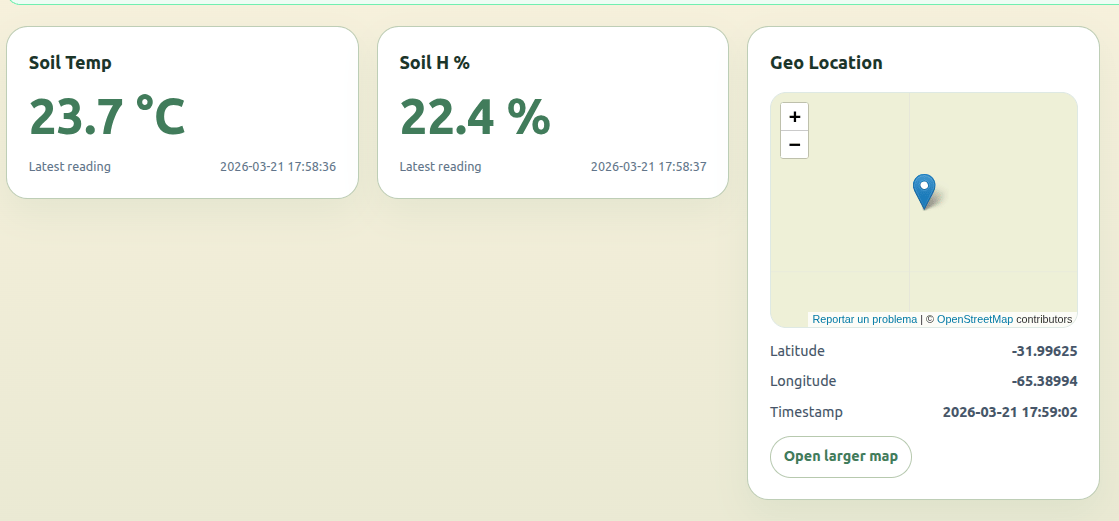The height and width of the screenshot is (521, 1119).
Task: Click the Latitude label
Action: coord(797,351)
